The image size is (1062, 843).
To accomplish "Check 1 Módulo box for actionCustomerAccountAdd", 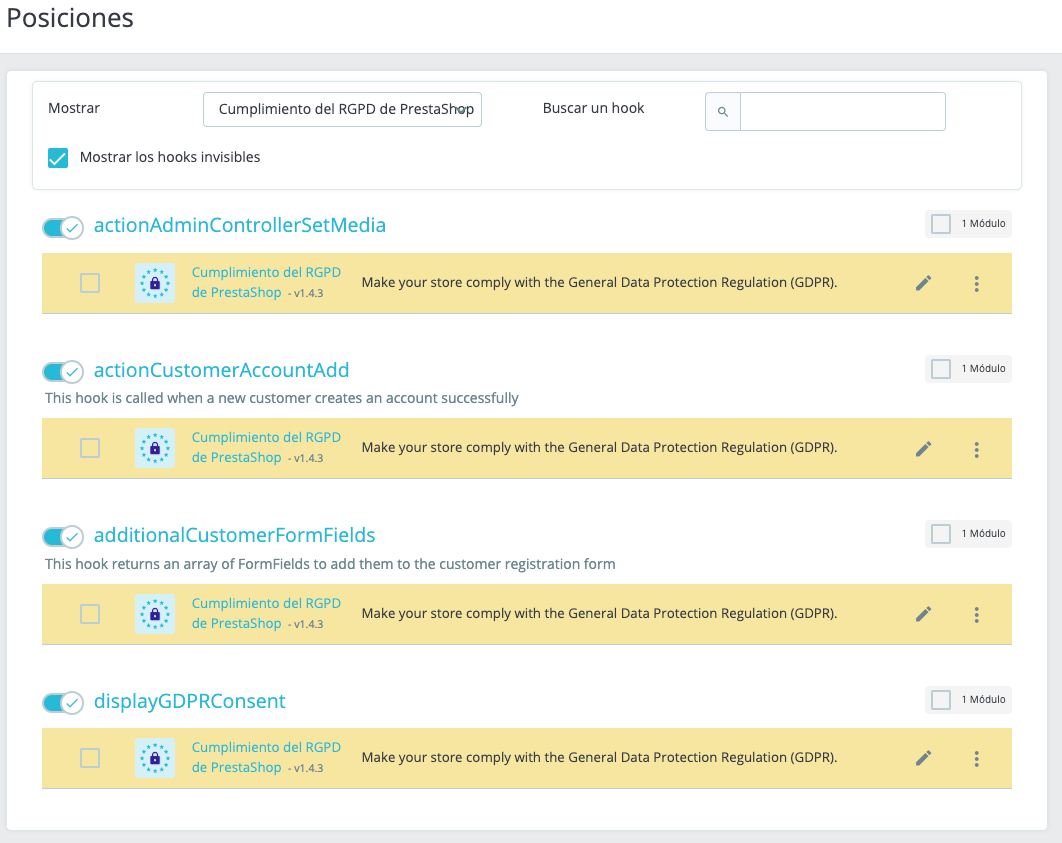I will [941, 369].
